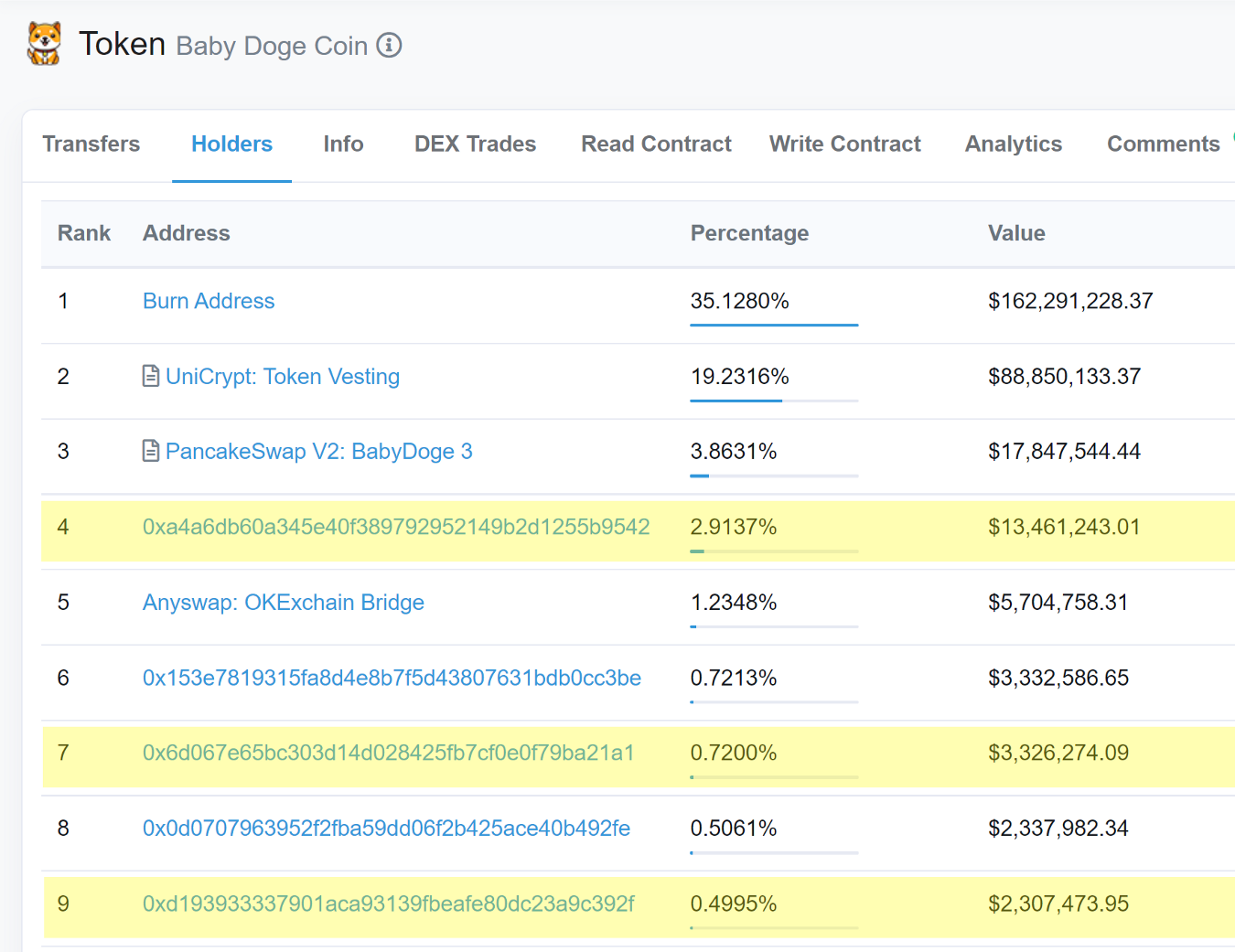Select the Holders tab
Screen dimensions: 1235x952
[231, 144]
